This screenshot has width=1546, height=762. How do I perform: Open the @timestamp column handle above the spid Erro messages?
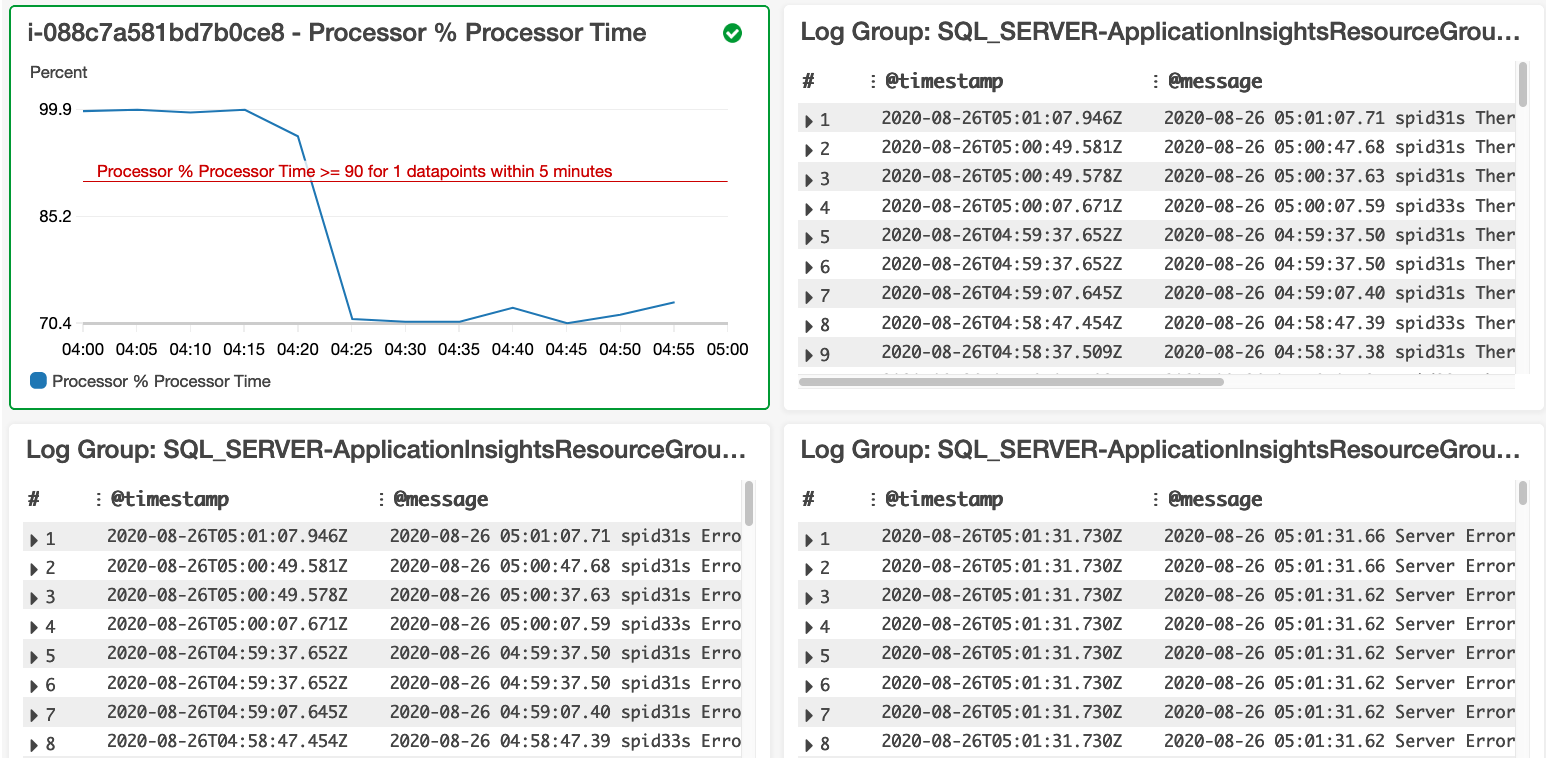coord(99,499)
